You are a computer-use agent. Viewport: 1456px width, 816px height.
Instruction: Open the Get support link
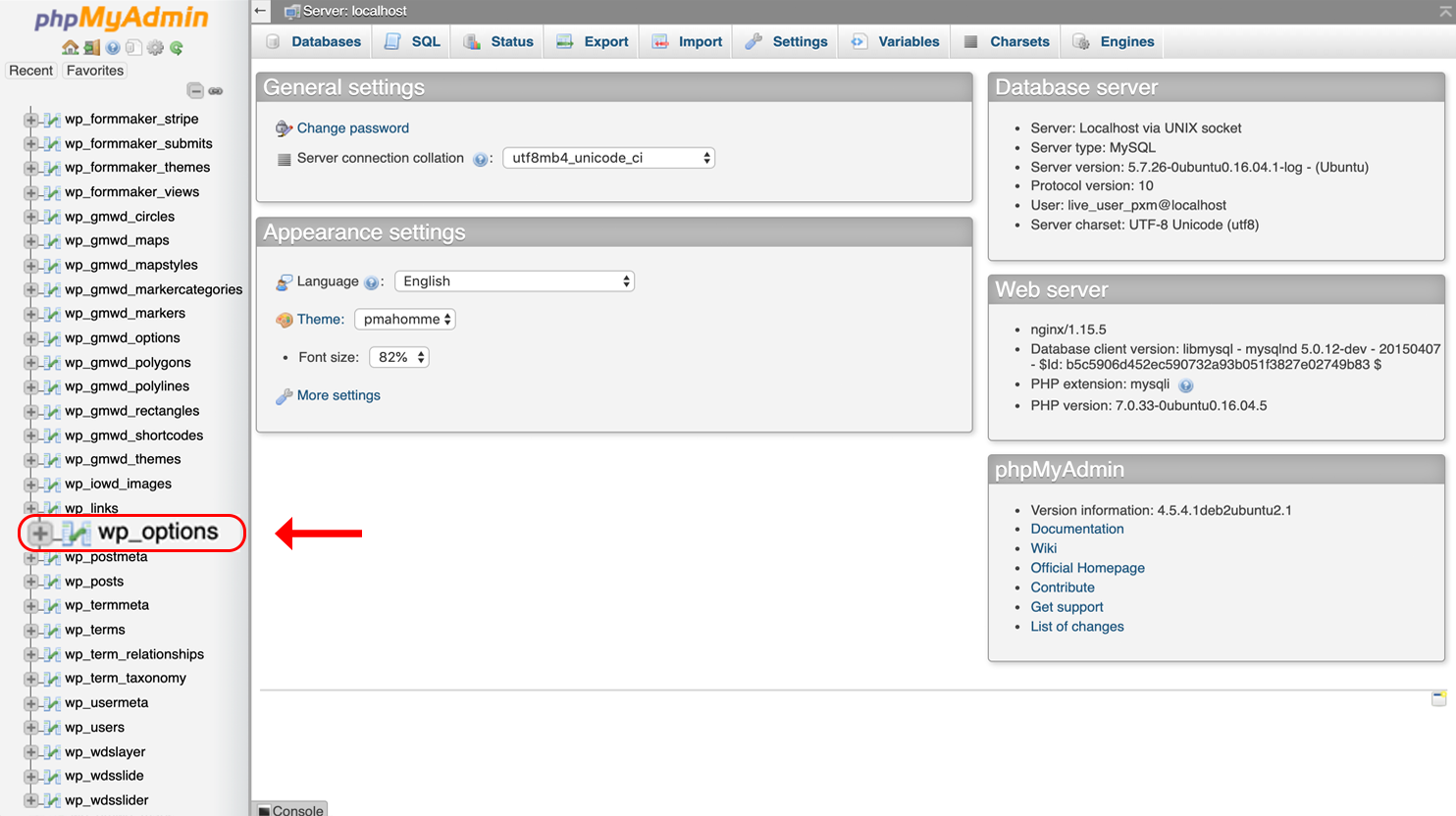point(1066,607)
